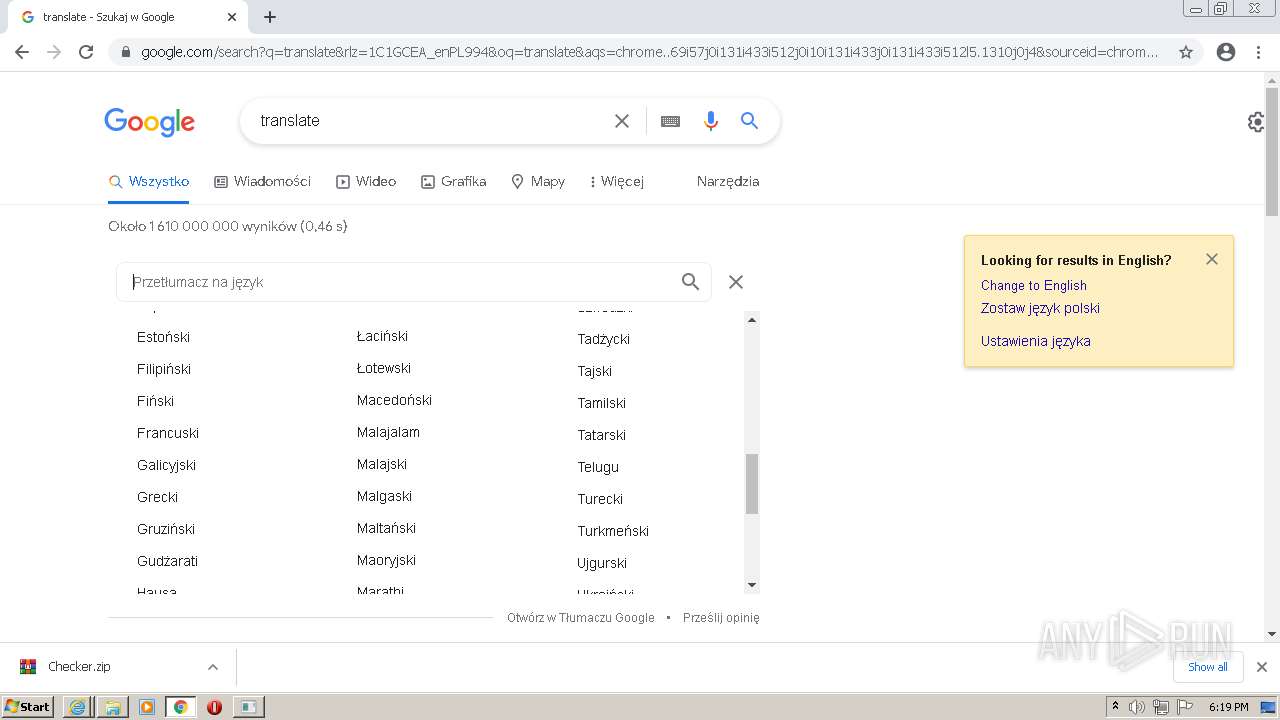Screen dimensions: 1280x720
Task: Select Gruziński language
Action: (166, 529)
